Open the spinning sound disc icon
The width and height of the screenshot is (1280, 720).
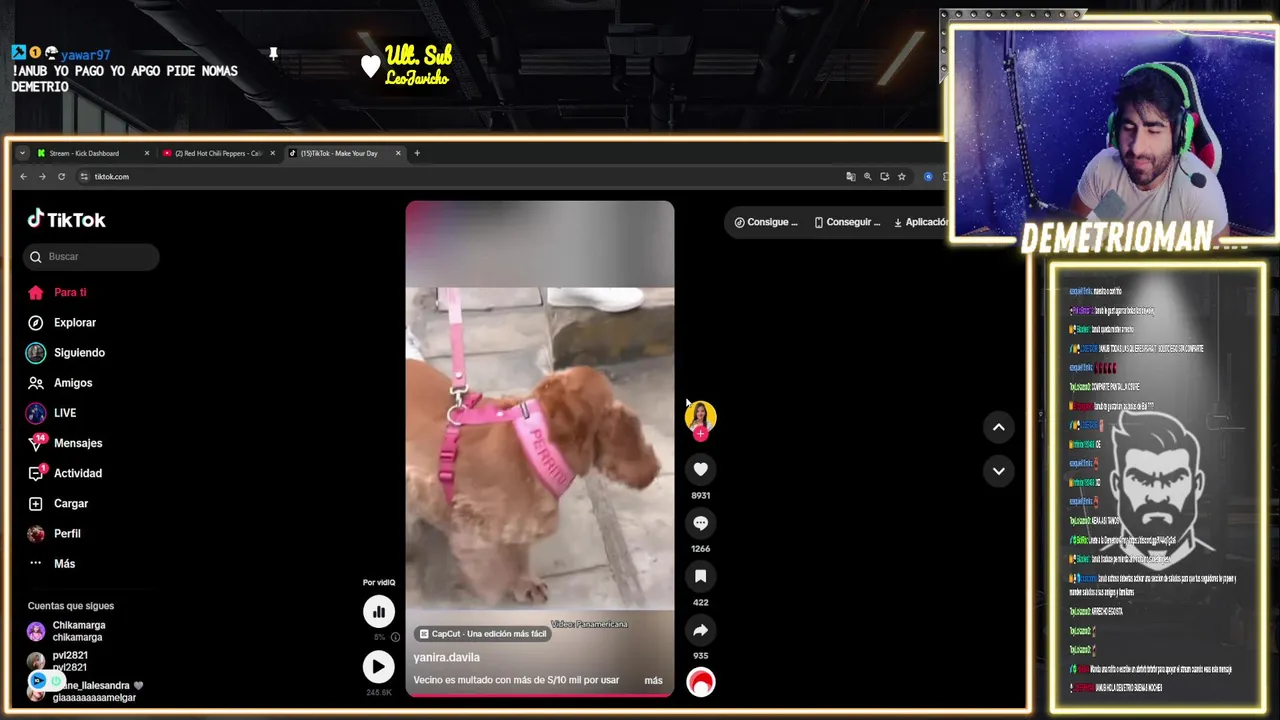coord(701,682)
